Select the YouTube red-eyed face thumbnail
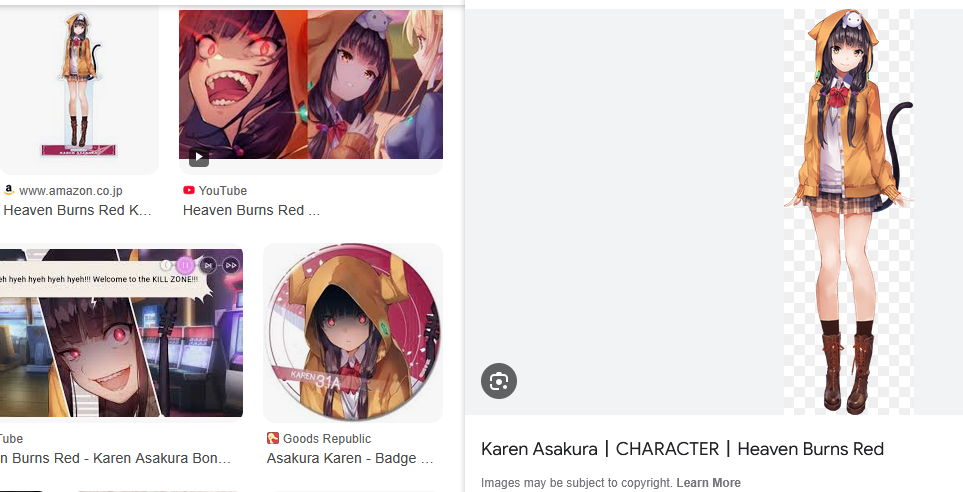 coord(311,84)
